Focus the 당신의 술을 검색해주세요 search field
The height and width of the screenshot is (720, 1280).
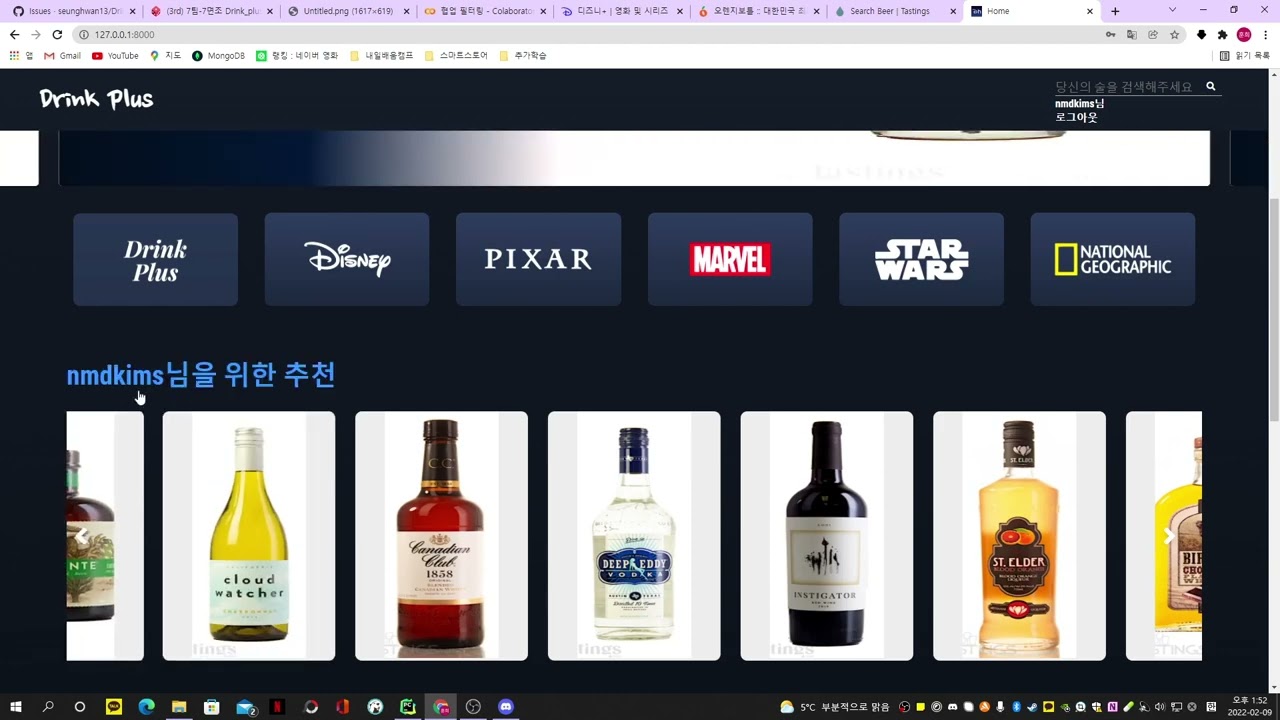coord(1127,87)
